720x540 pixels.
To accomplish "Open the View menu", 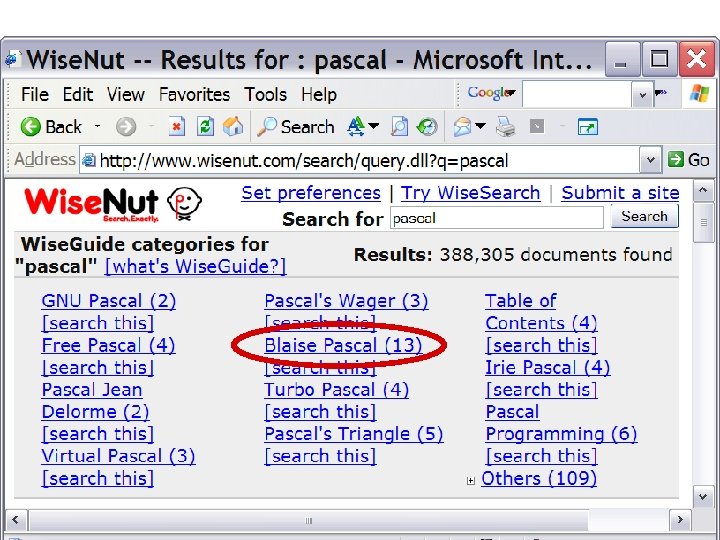I will coord(125,95).
